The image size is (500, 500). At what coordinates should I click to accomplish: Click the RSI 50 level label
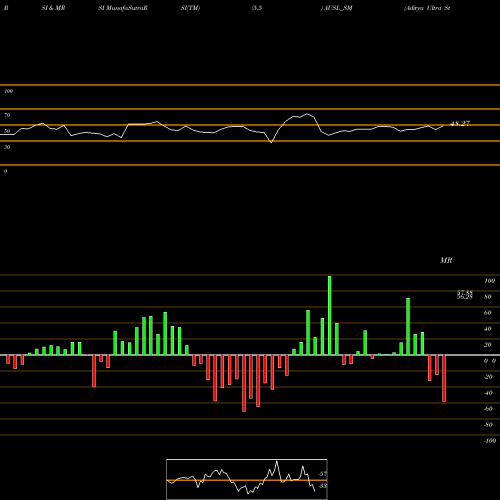[x=7, y=131]
